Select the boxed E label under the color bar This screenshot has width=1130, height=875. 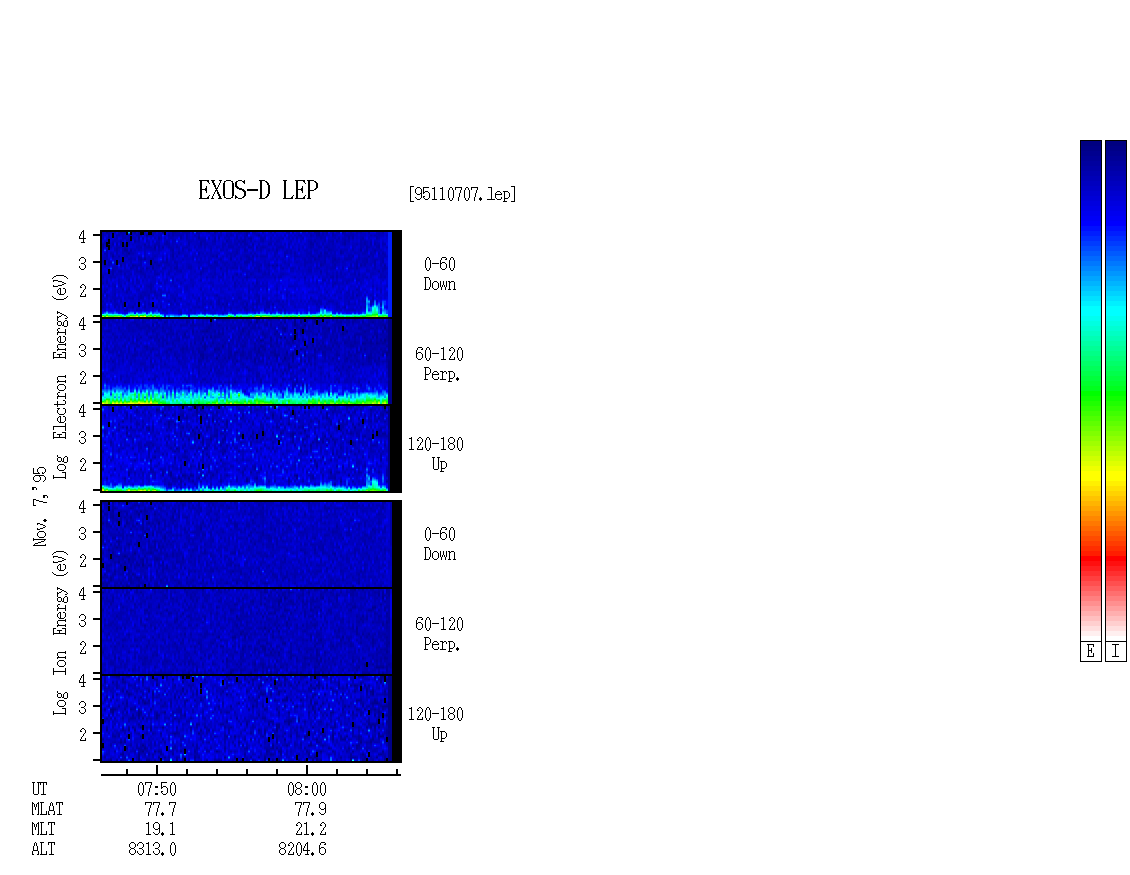(1090, 652)
